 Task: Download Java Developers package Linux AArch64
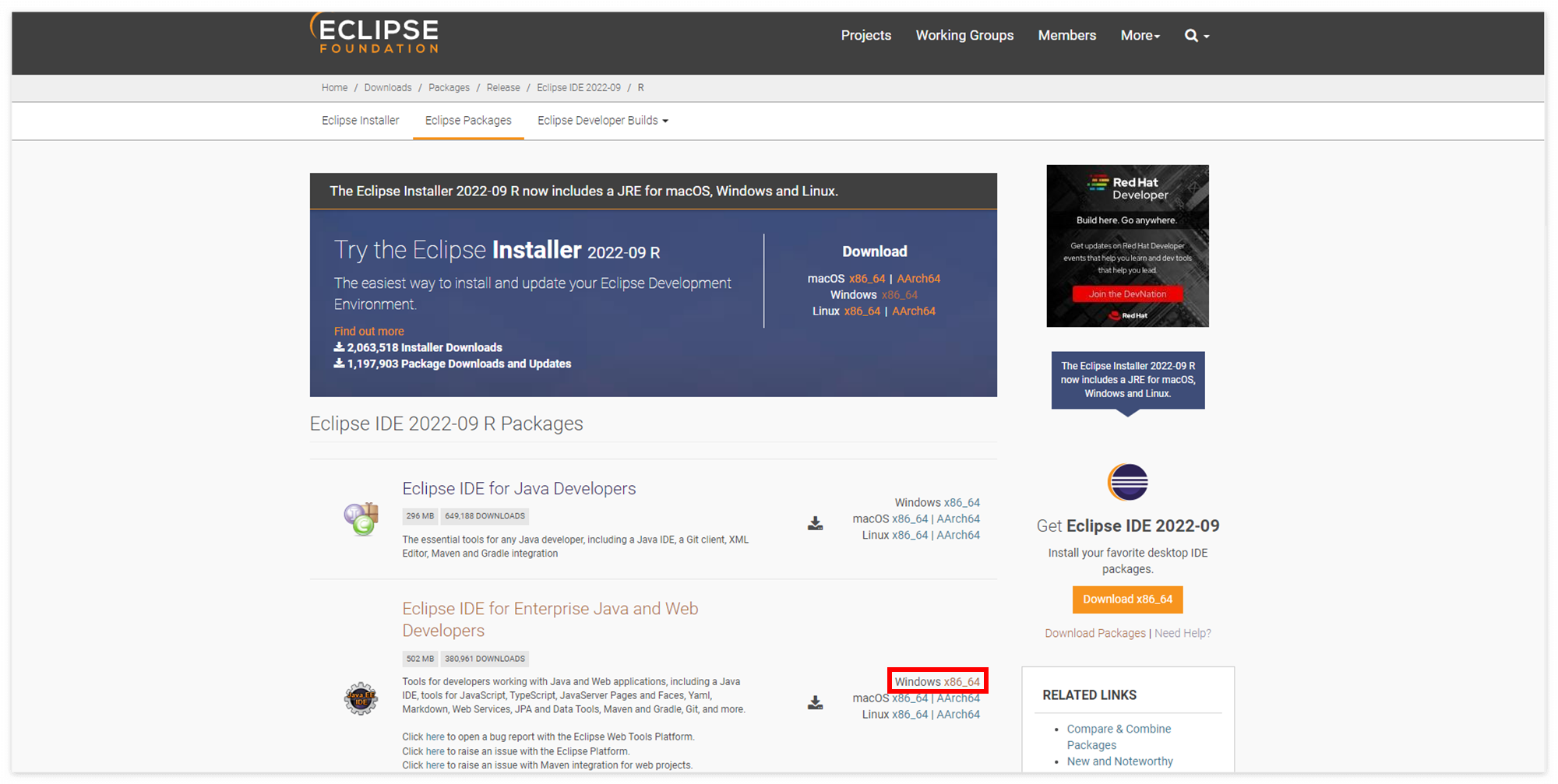pyautogui.click(x=958, y=536)
